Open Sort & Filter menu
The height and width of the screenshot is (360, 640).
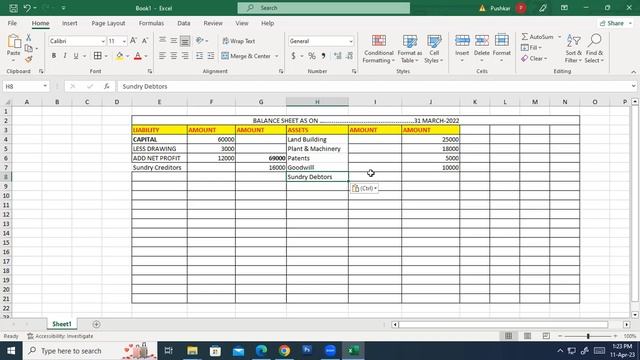(573, 49)
